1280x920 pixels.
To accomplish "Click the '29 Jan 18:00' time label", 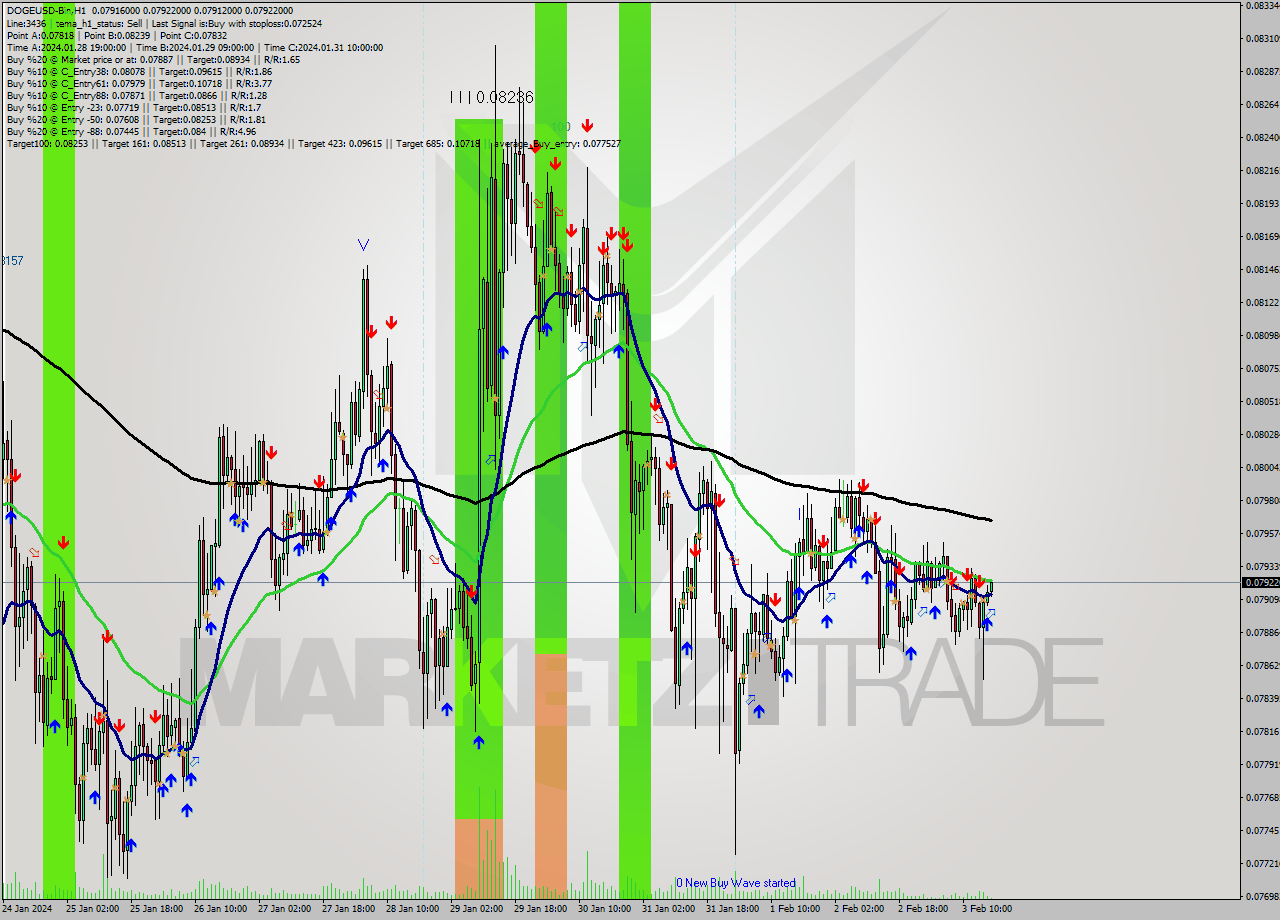I will coord(540,909).
